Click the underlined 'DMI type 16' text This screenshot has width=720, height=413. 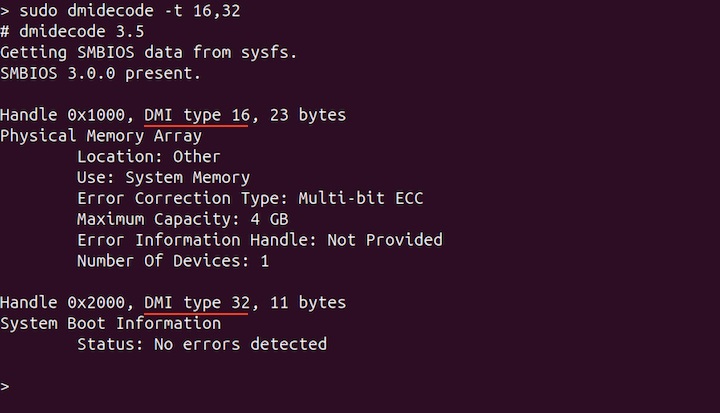coord(196,115)
